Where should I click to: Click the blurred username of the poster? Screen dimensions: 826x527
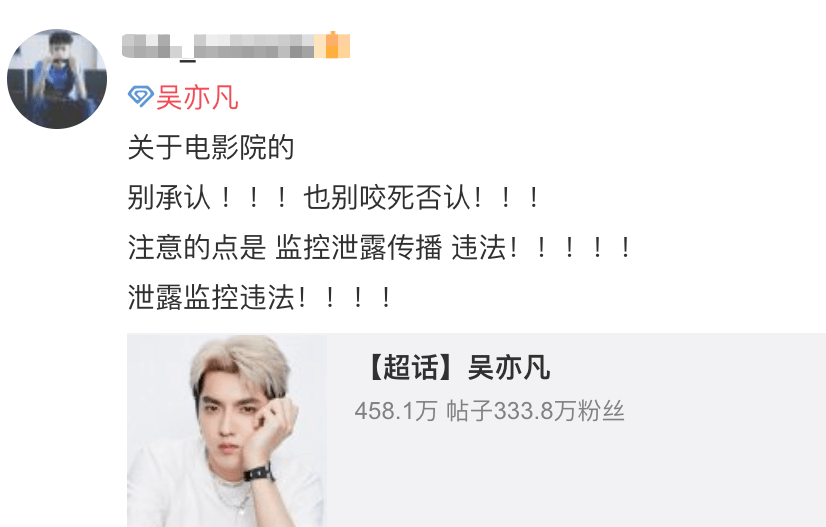218,46
